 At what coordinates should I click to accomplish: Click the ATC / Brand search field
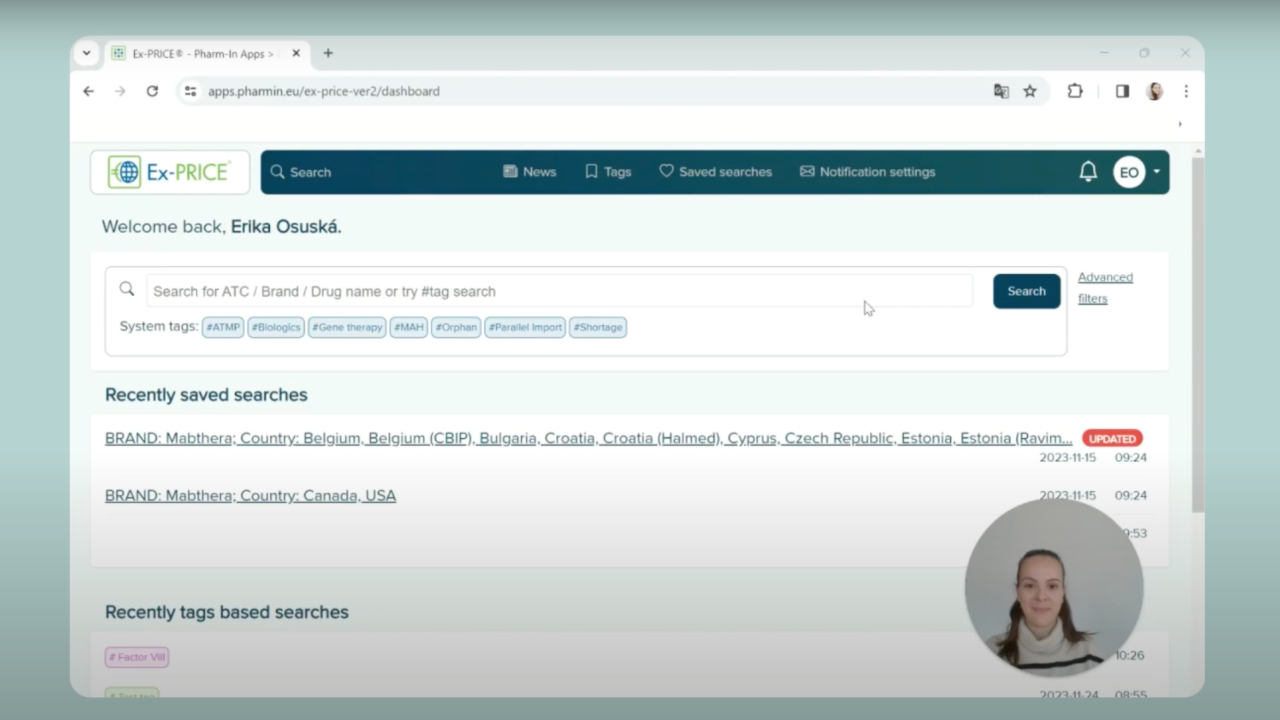(x=558, y=291)
